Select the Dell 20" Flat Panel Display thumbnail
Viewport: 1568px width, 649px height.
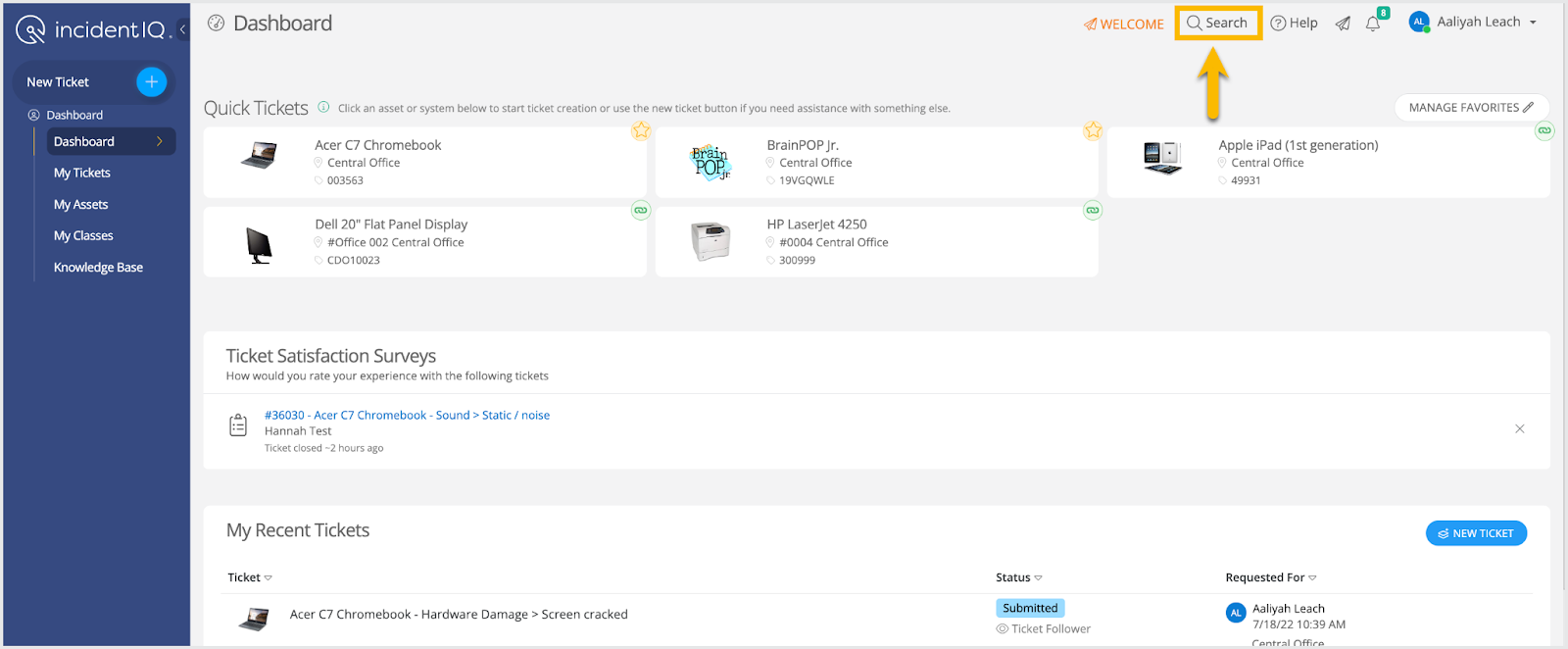259,245
